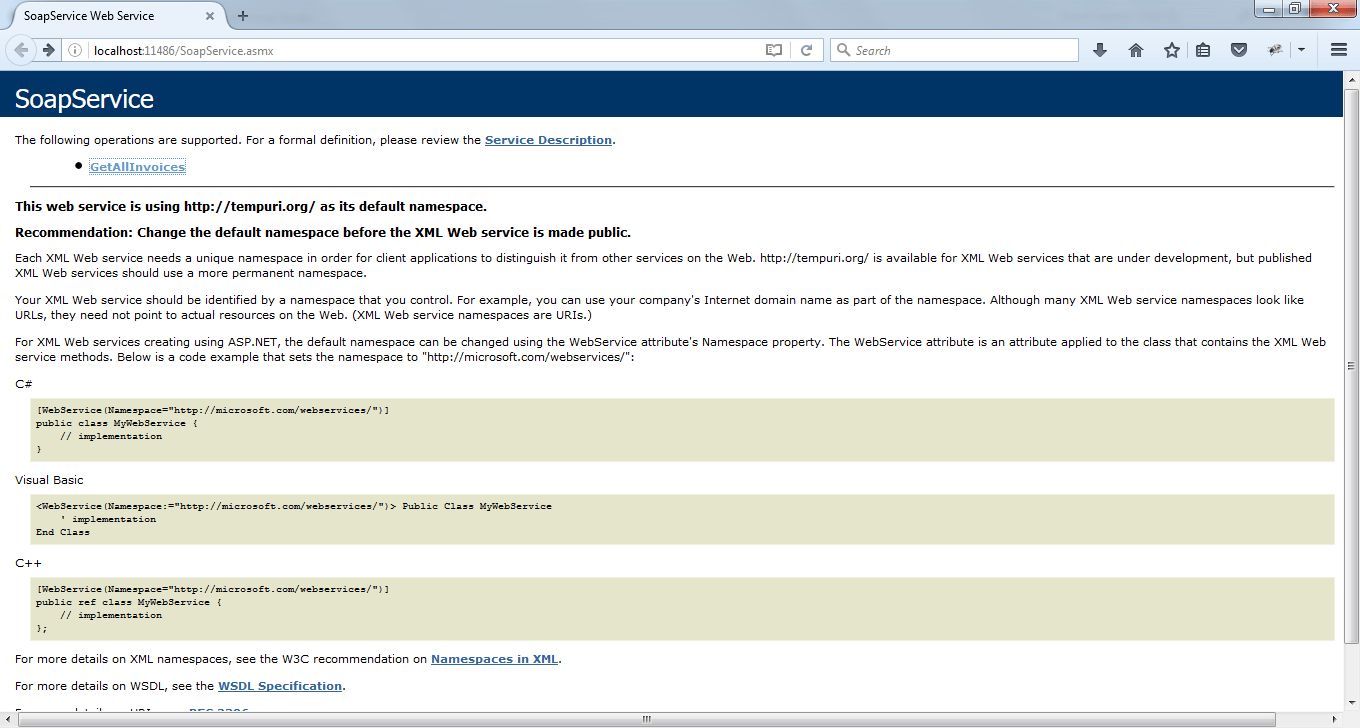Click the Pocket icon in the toolbar

[x=1239, y=50]
